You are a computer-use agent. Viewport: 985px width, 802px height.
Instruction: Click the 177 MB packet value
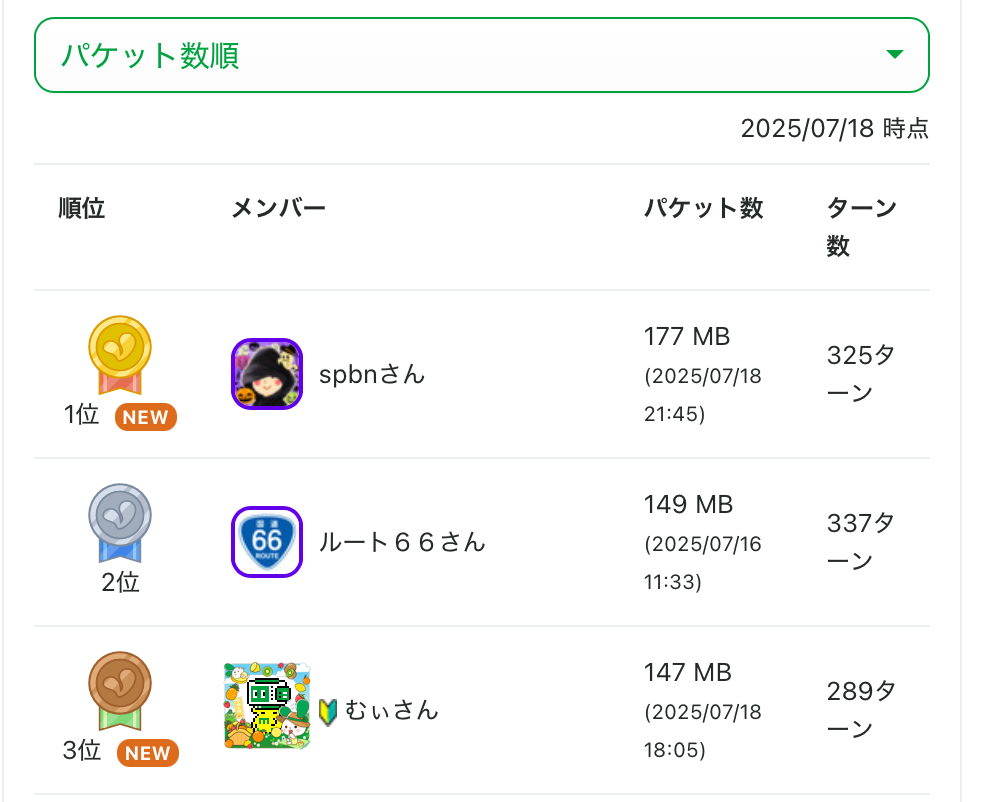[687, 337]
